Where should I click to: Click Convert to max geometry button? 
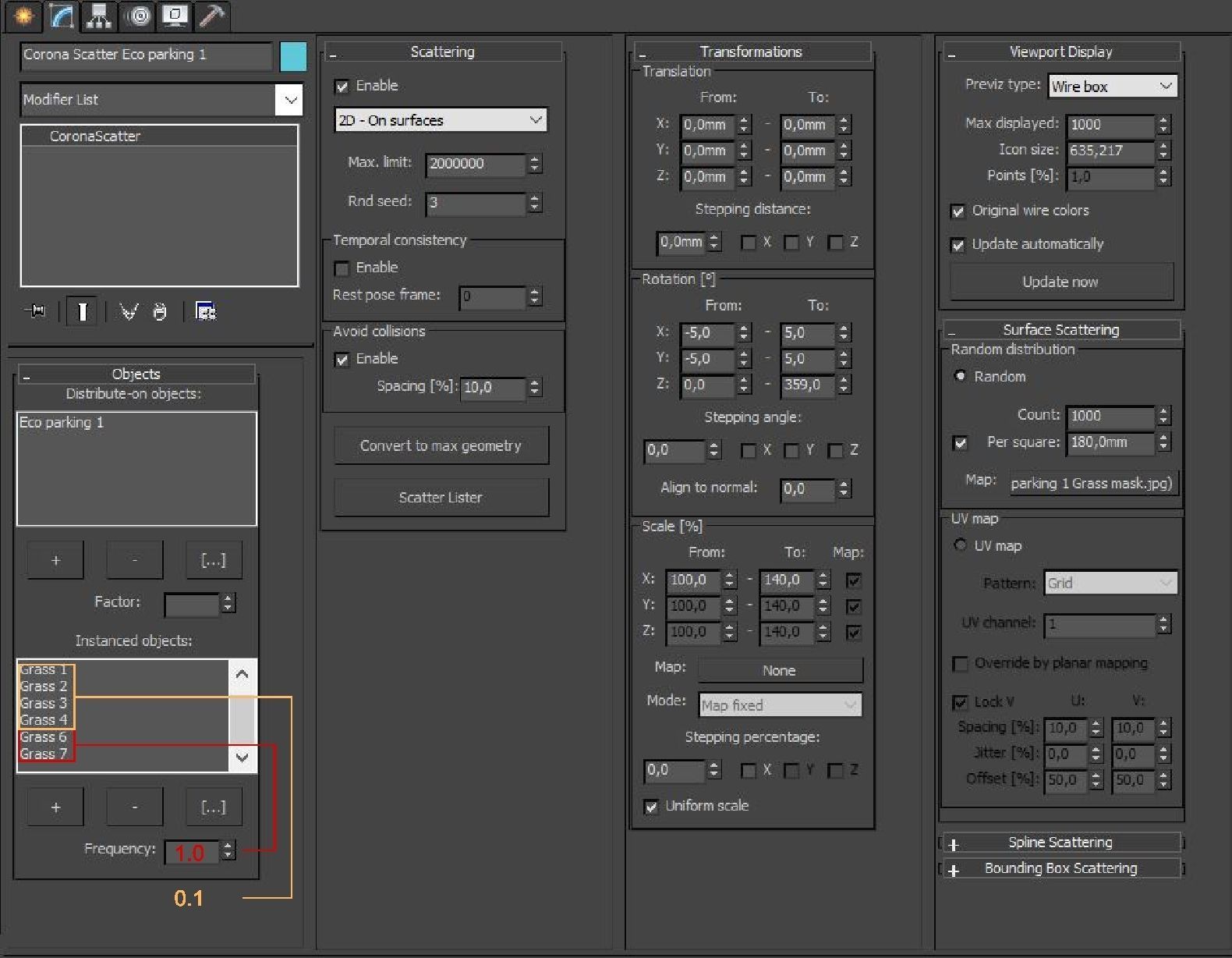tap(441, 445)
